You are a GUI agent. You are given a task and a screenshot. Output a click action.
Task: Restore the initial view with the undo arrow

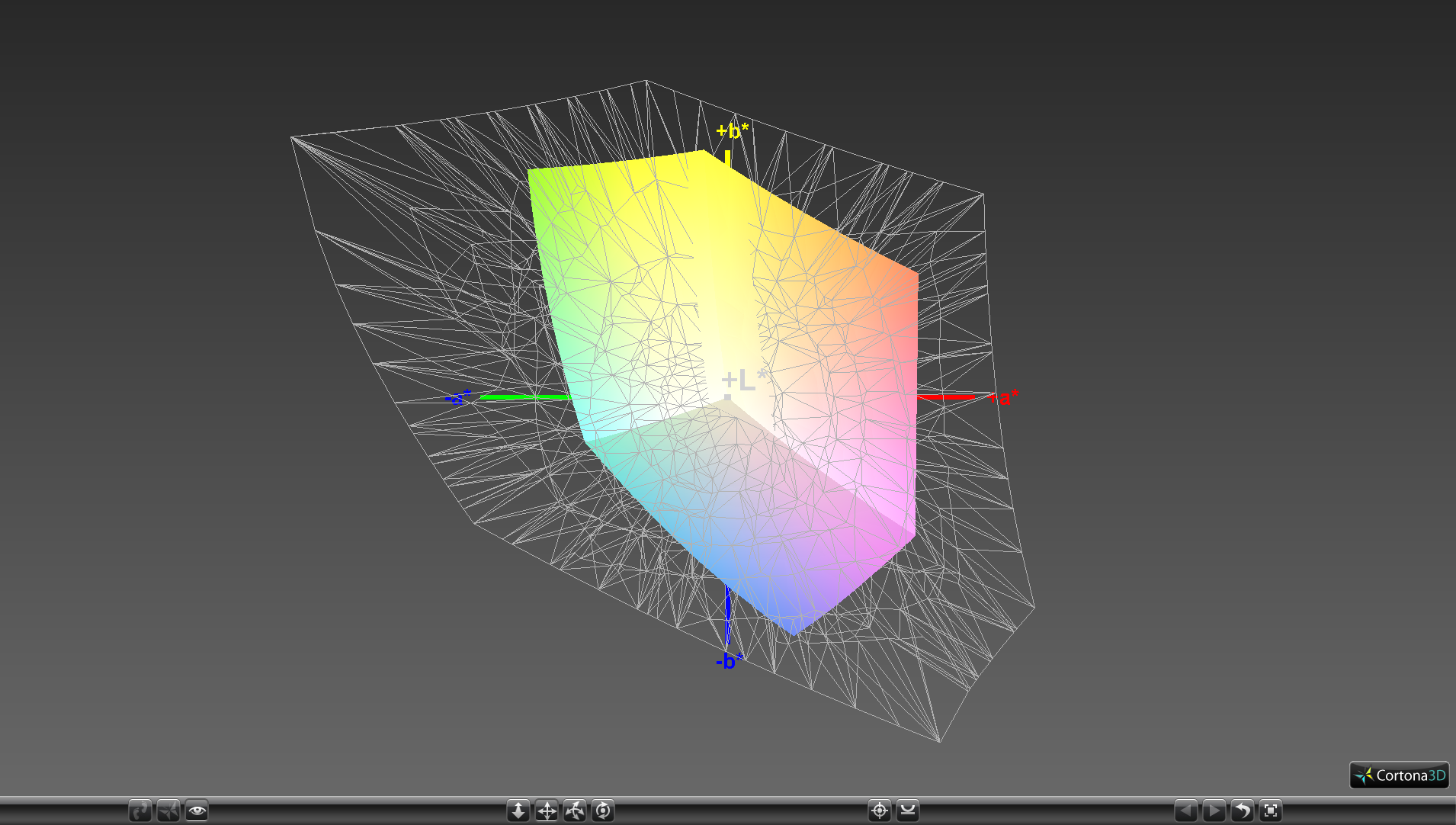(x=1243, y=811)
